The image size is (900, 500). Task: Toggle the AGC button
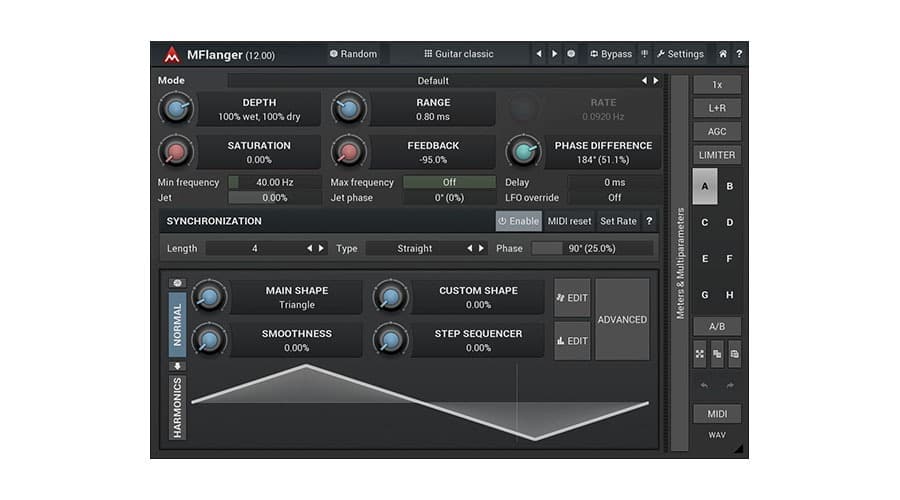[x=717, y=131]
